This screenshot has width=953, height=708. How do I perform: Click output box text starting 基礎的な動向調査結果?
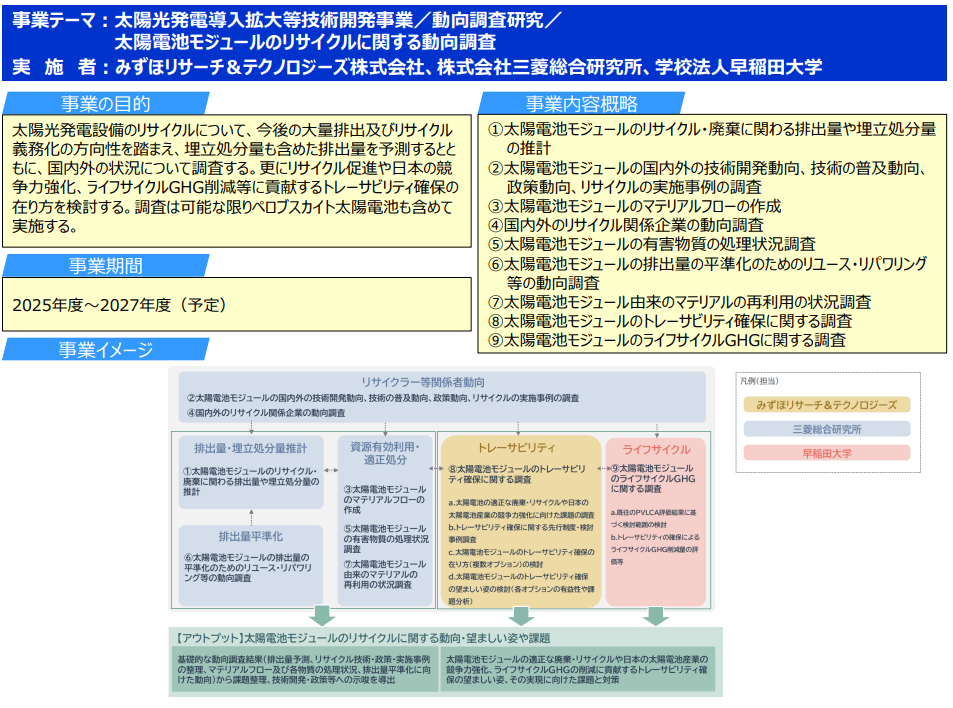(x=304, y=669)
